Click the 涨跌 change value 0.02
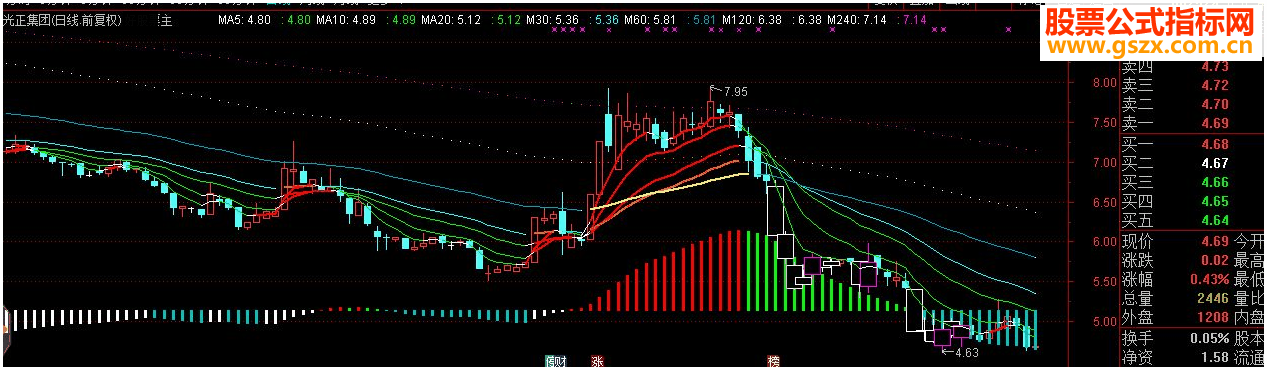This screenshot has height=367, width=1267. pos(1214,260)
